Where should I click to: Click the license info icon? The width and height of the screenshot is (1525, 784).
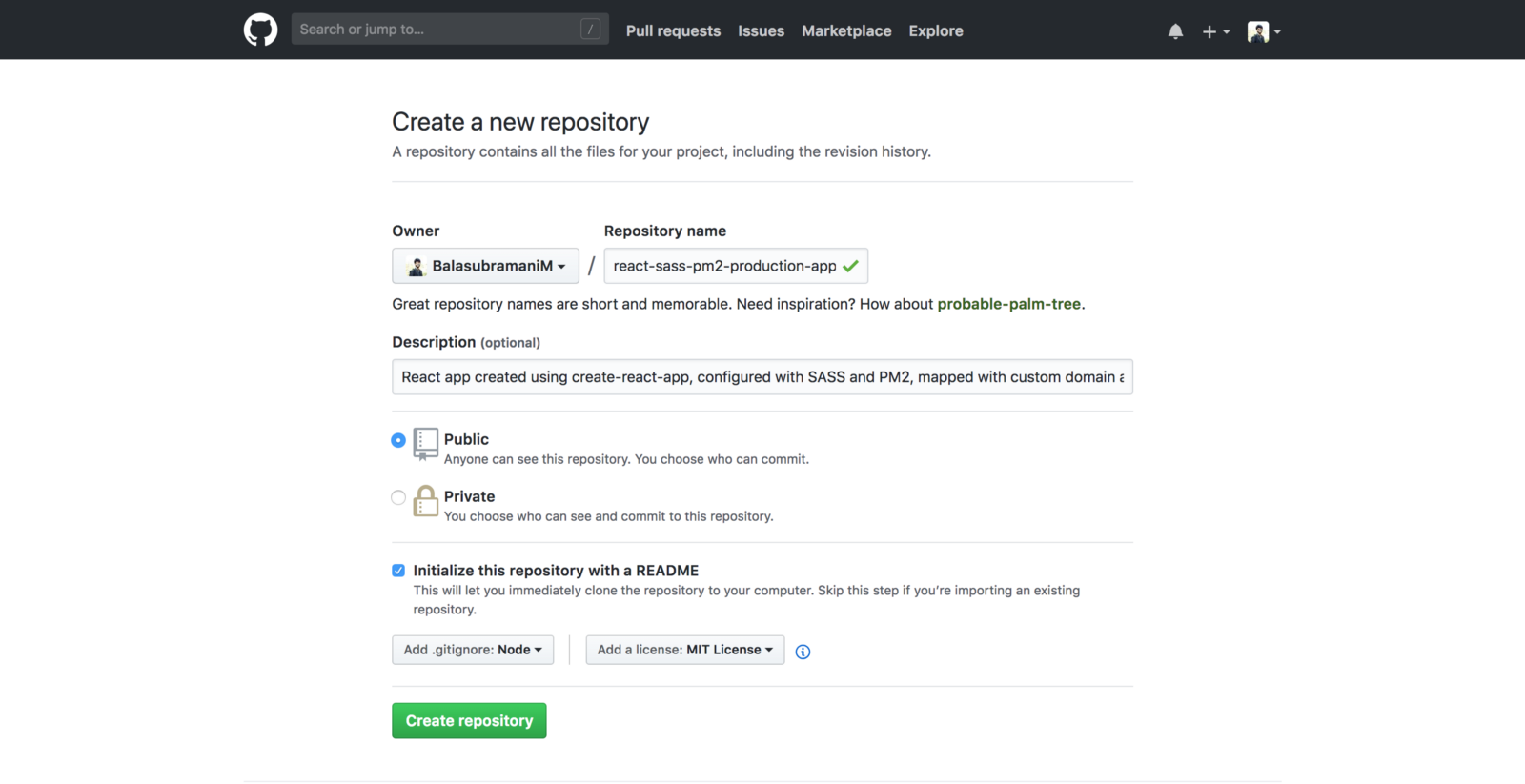pos(803,652)
